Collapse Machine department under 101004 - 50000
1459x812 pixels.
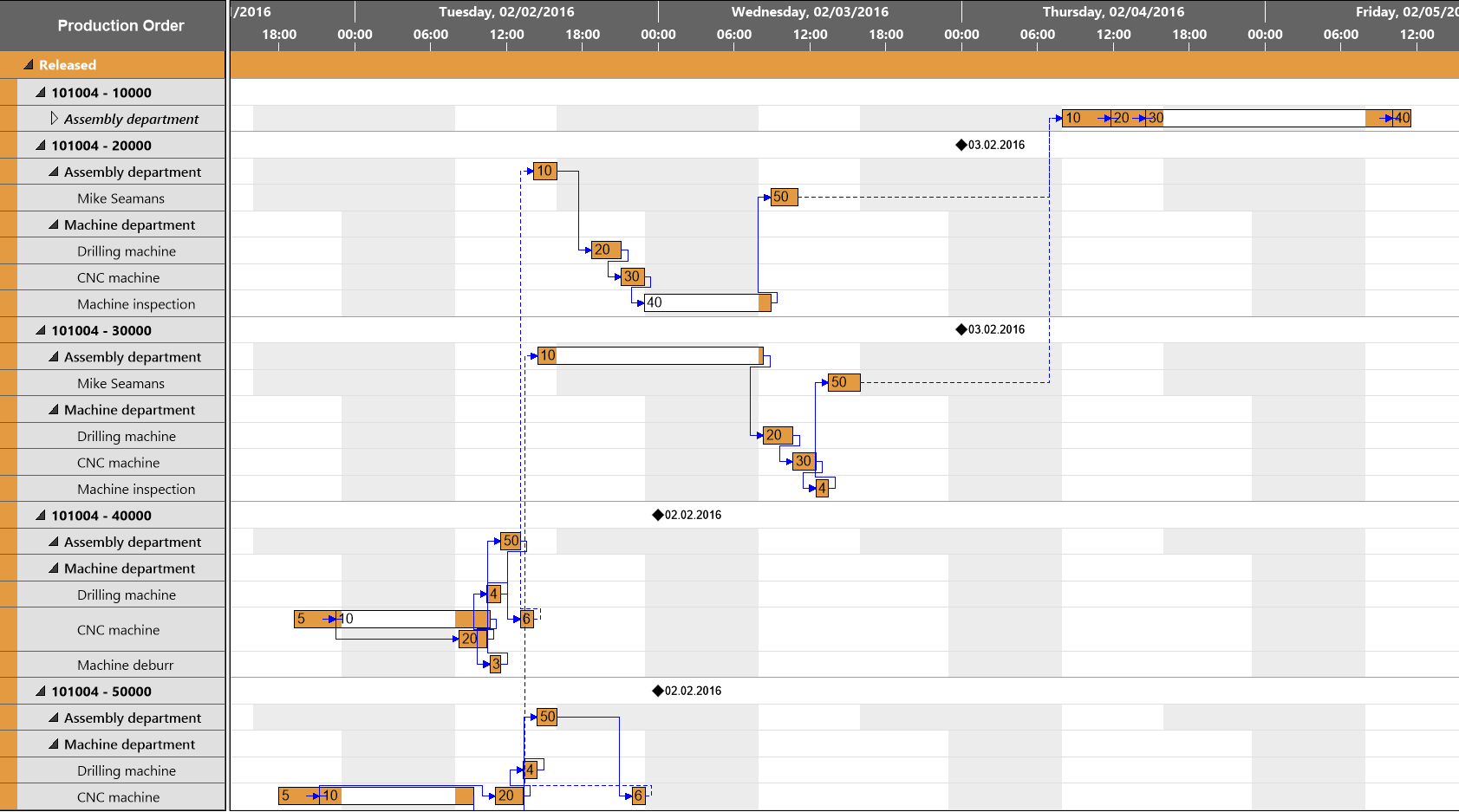54,744
